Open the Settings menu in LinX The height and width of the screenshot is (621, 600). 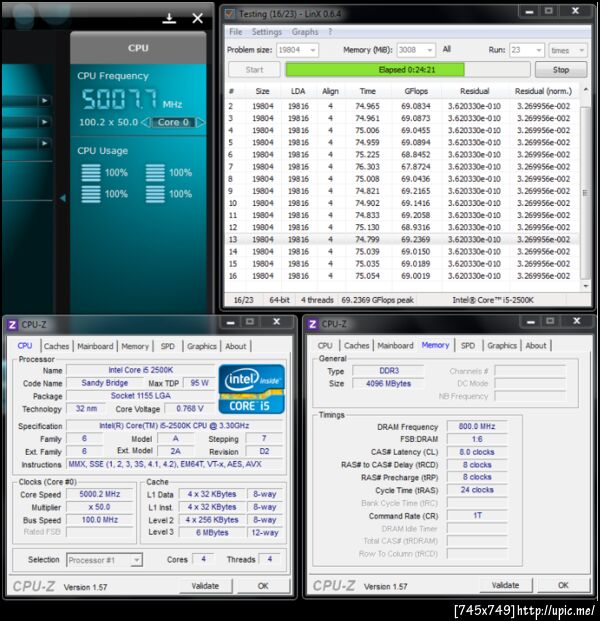pyautogui.click(x=267, y=32)
